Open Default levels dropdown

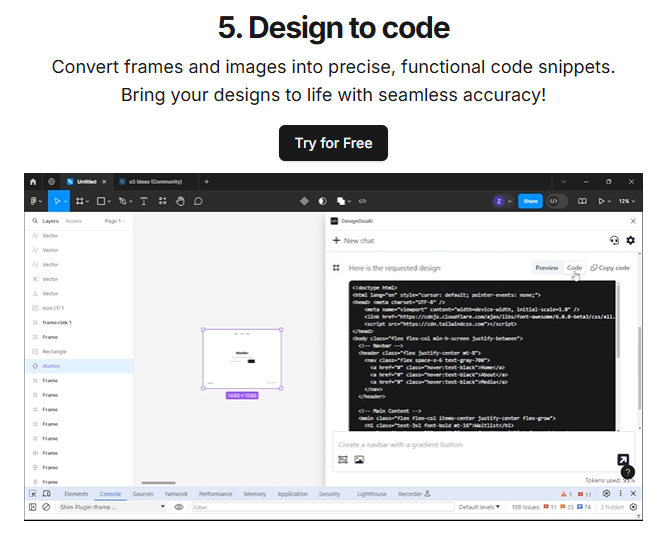click(479, 507)
